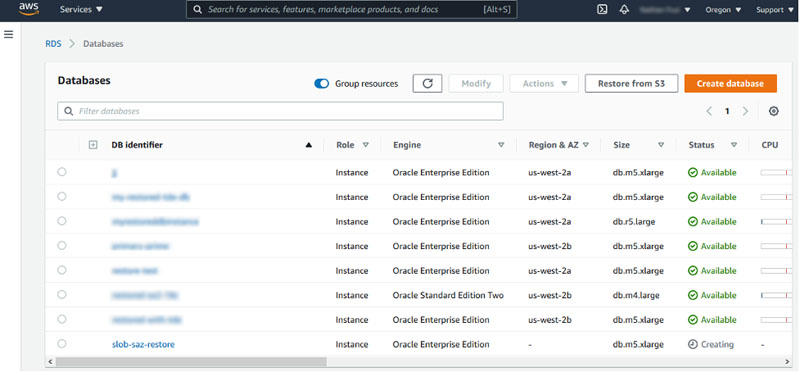Select radio for the db.r5.large instance
800x372 pixels.
[x=62, y=221]
